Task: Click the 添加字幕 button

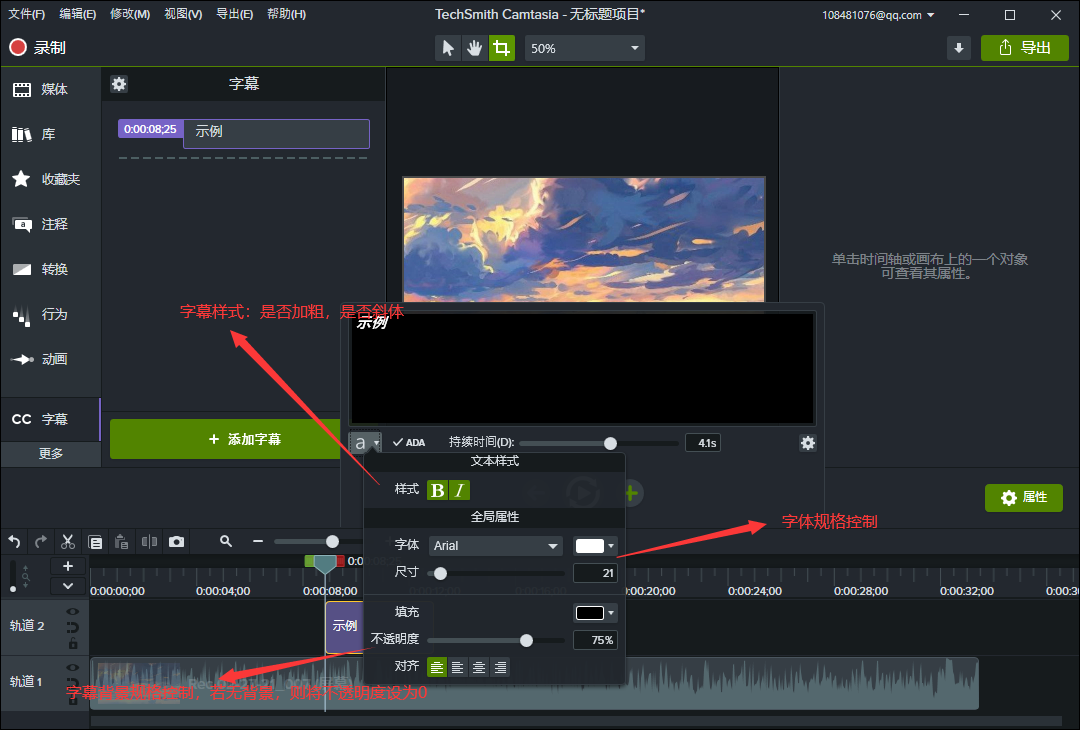Action: point(225,440)
